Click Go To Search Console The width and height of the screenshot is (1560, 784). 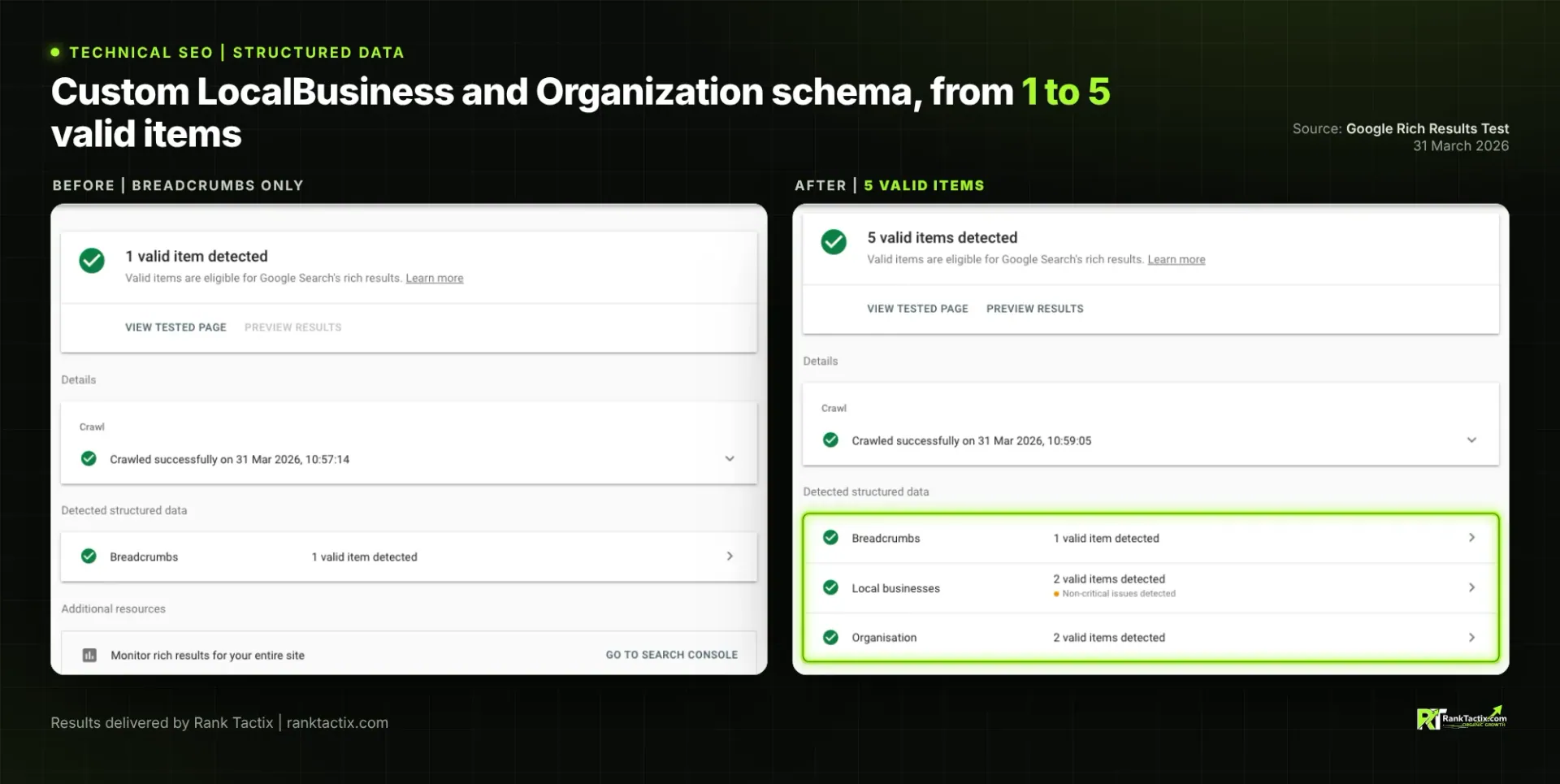pos(672,655)
